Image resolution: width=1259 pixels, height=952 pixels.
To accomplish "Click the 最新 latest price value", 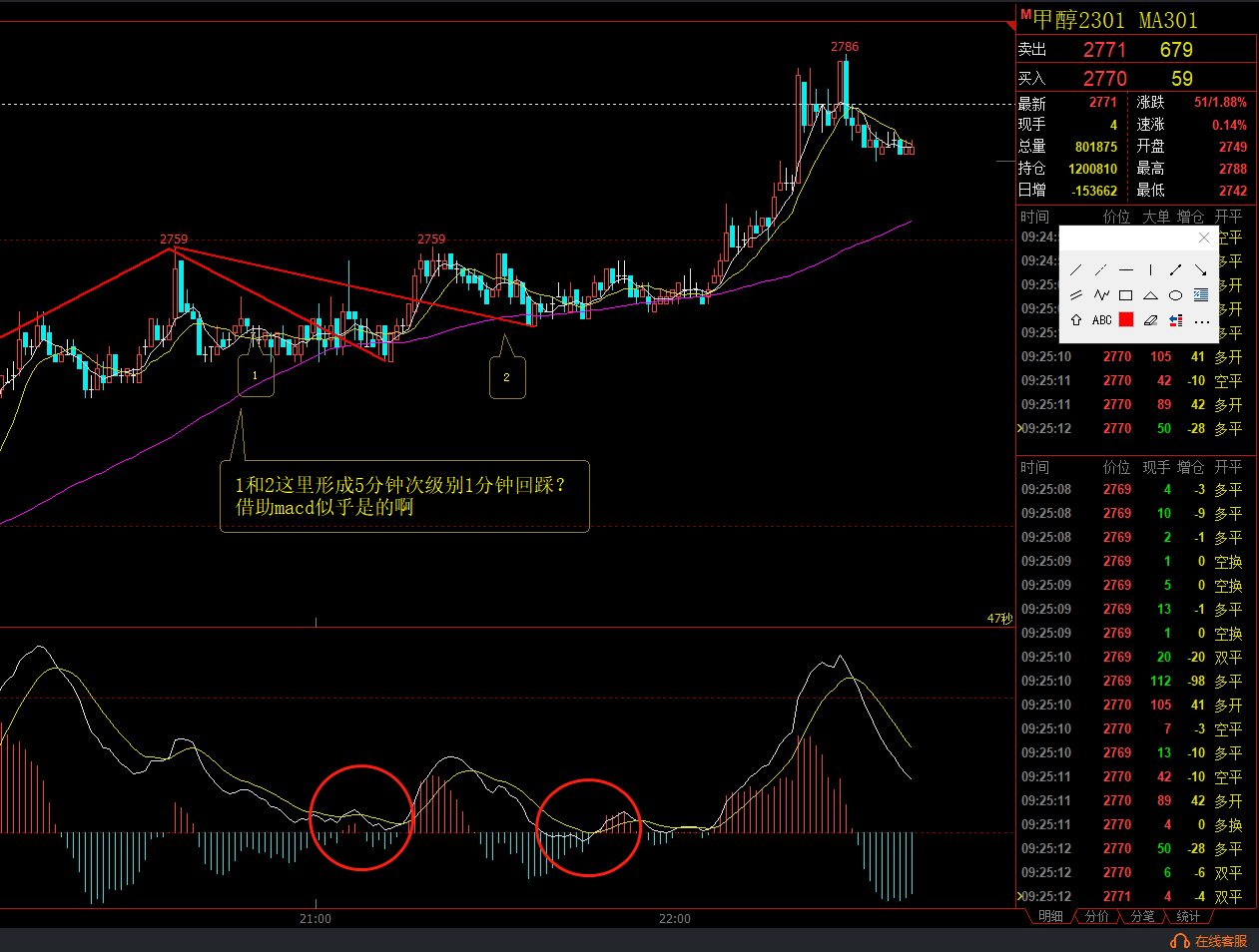I will [x=1103, y=103].
